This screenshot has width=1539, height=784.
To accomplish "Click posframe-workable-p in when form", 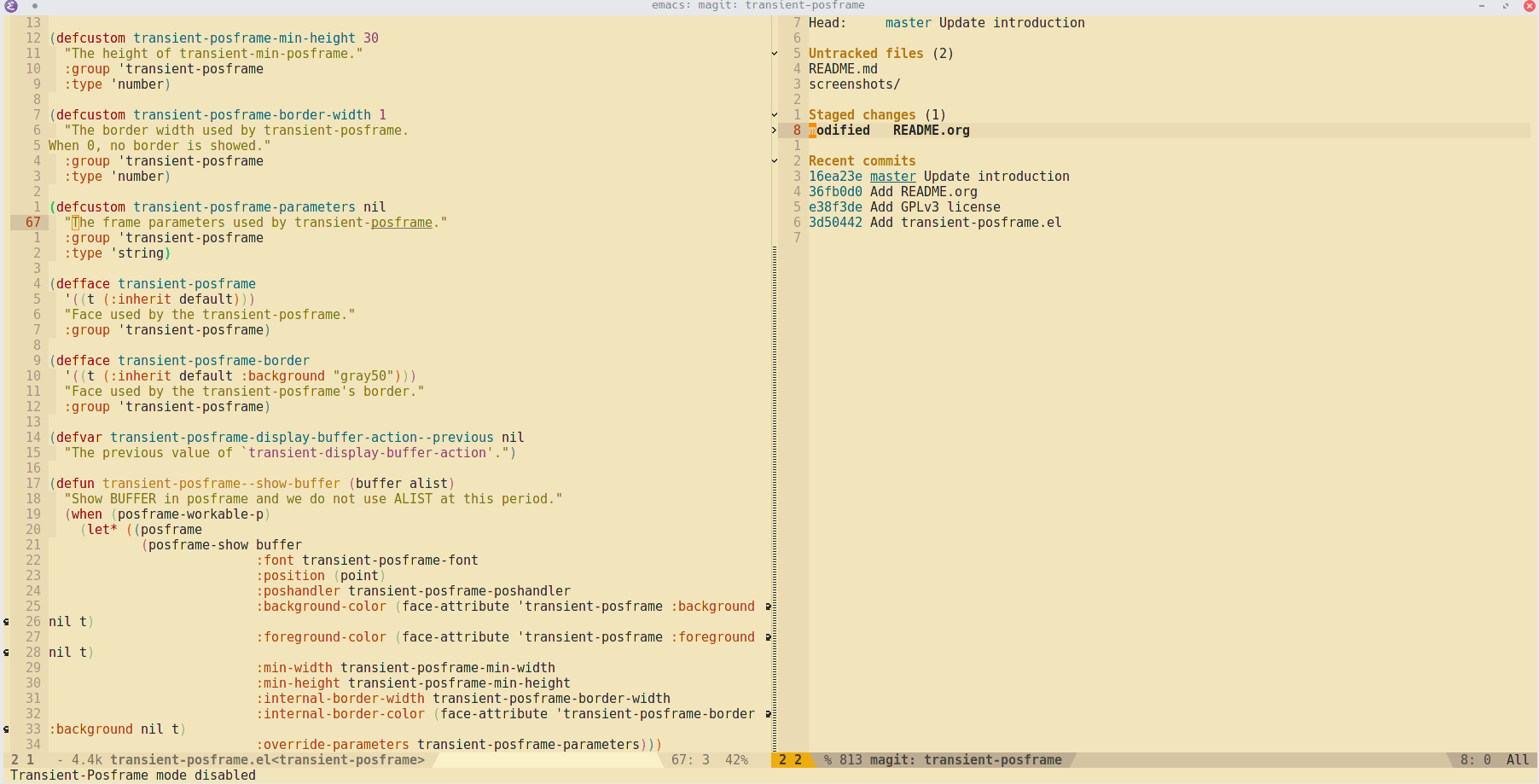I will (190, 514).
